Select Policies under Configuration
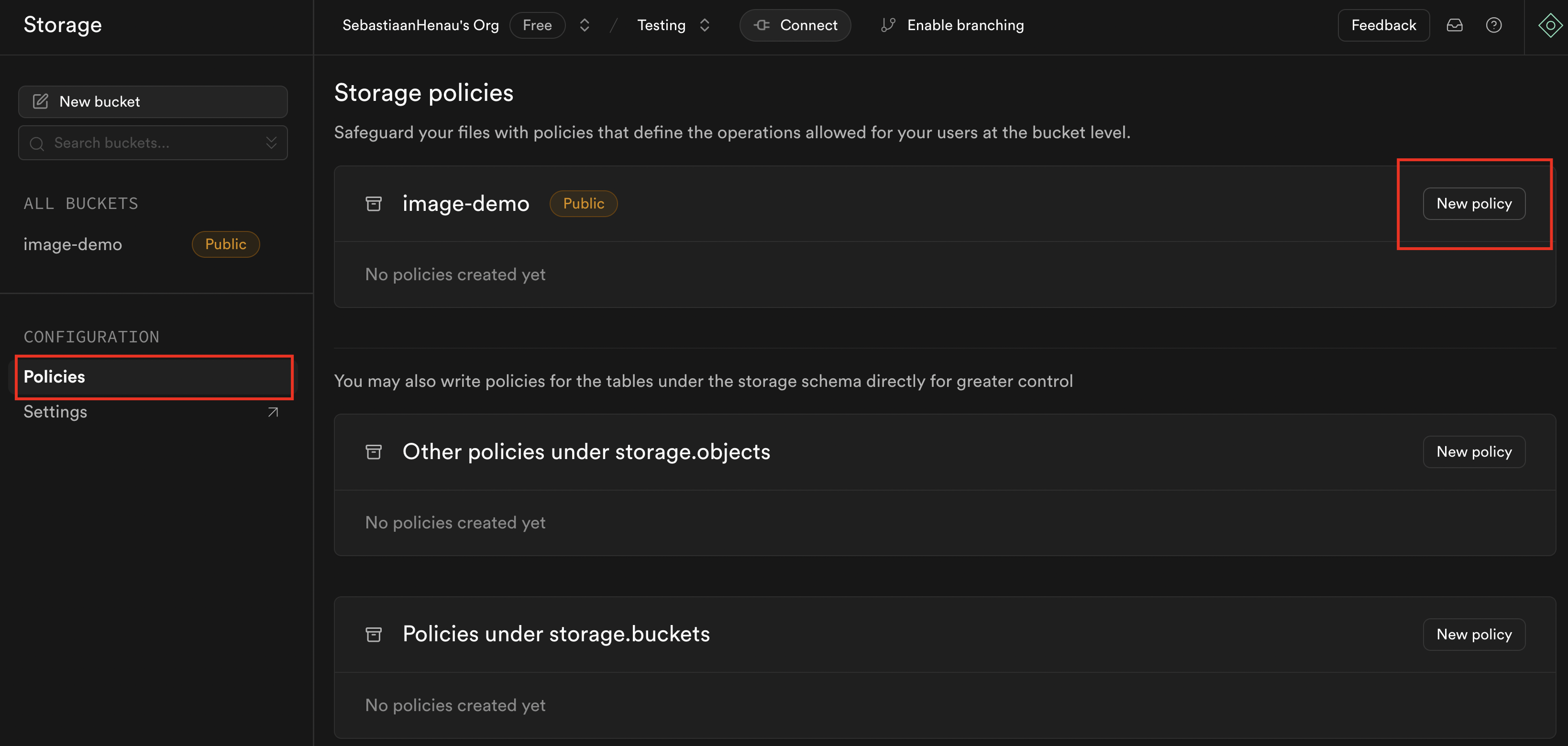The height and width of the screenshot is (746, 1568). (54, 377)
